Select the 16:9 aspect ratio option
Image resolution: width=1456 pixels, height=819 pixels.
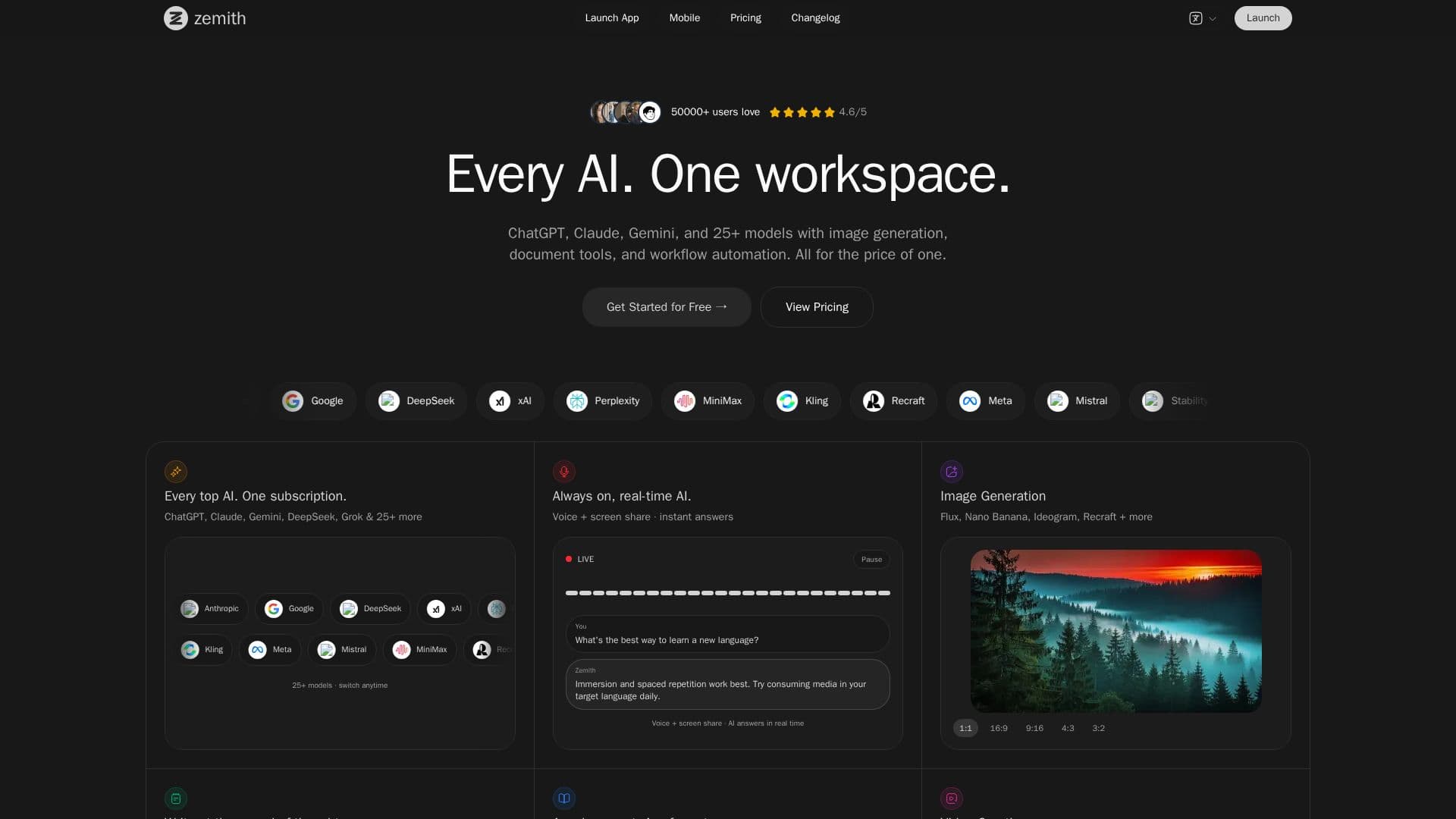(x=999, y=728)
